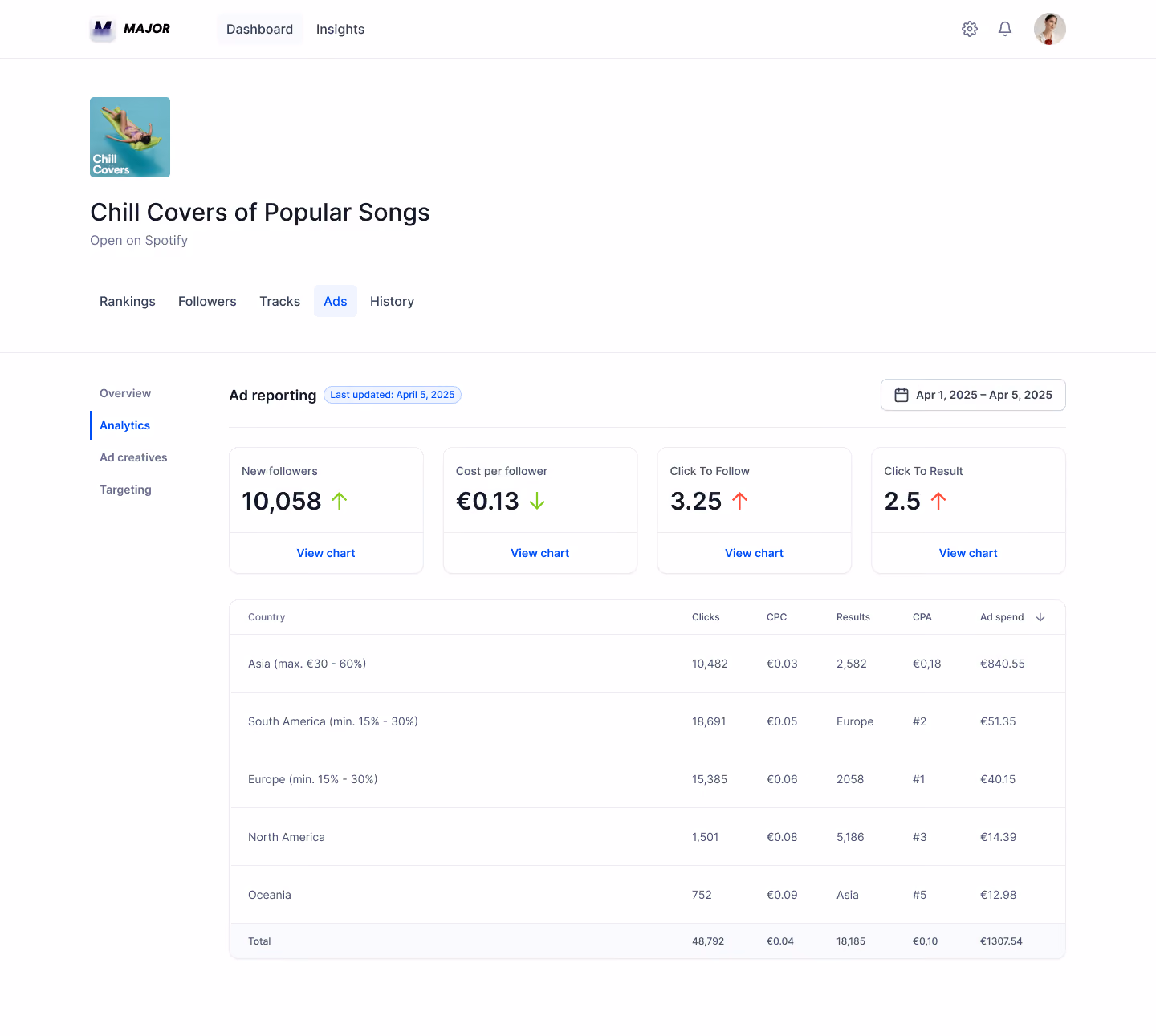Click the MAJOR logo

click(130, 29)
